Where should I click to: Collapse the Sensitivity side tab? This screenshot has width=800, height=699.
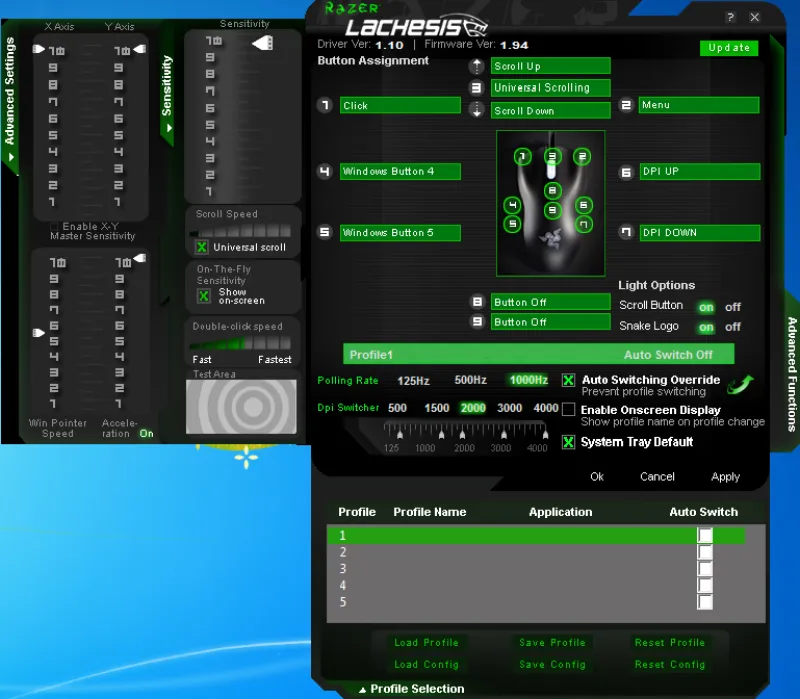click(167, 93)
